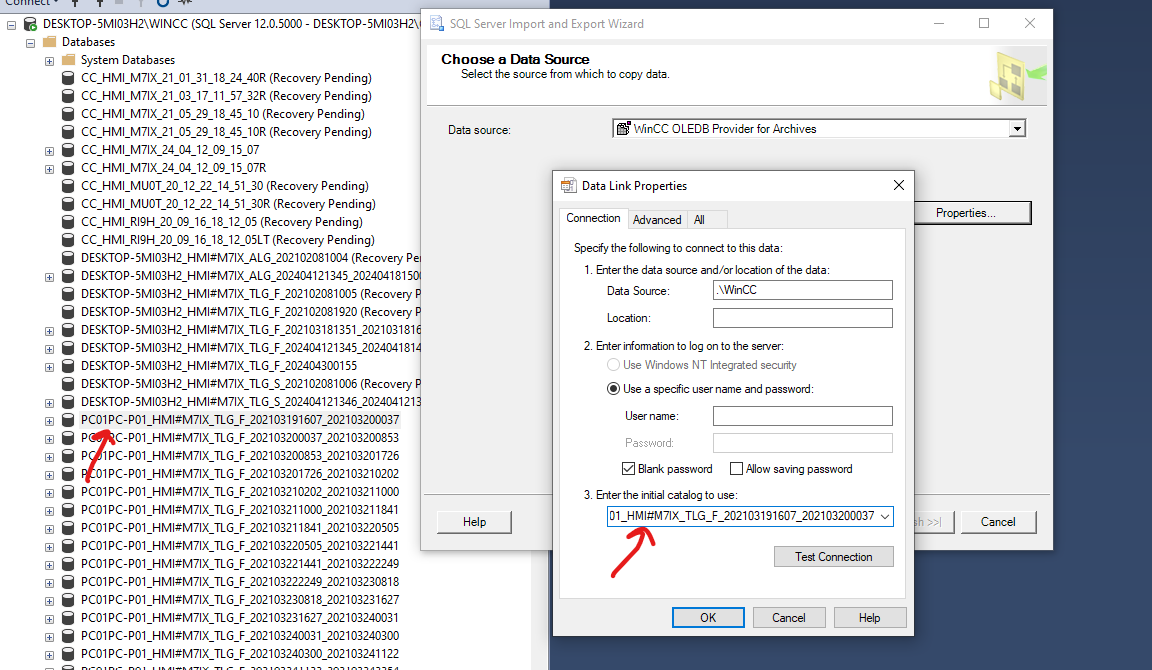Select PC01PC-P01_HMI#M7IX_TLG_F_202103200853_202103201726 row
Viewport: 1152px width, 670px height.
240,455
